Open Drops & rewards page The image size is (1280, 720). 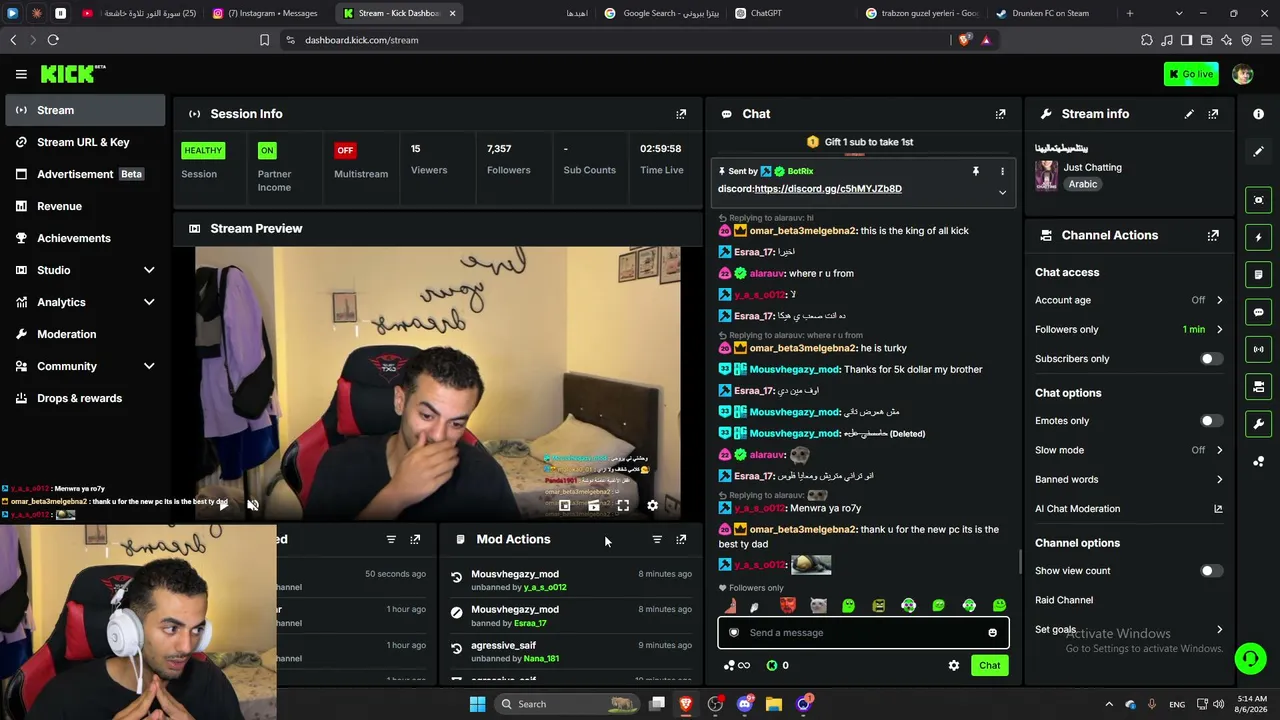(x=85, y=398)
